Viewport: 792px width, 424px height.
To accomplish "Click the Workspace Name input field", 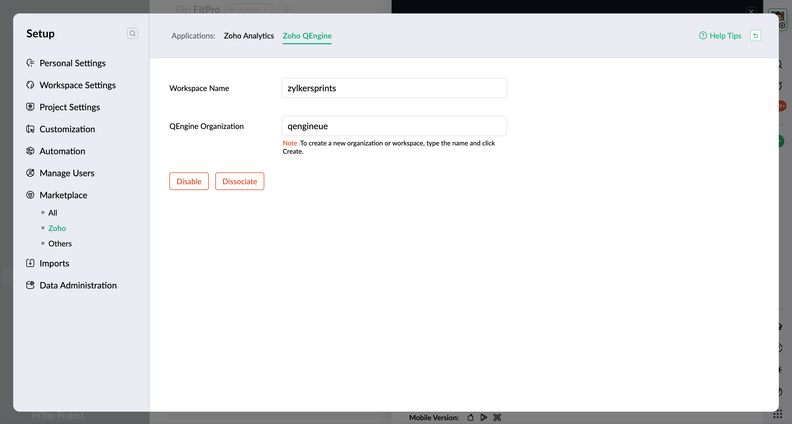I will [x=394, y=88].
